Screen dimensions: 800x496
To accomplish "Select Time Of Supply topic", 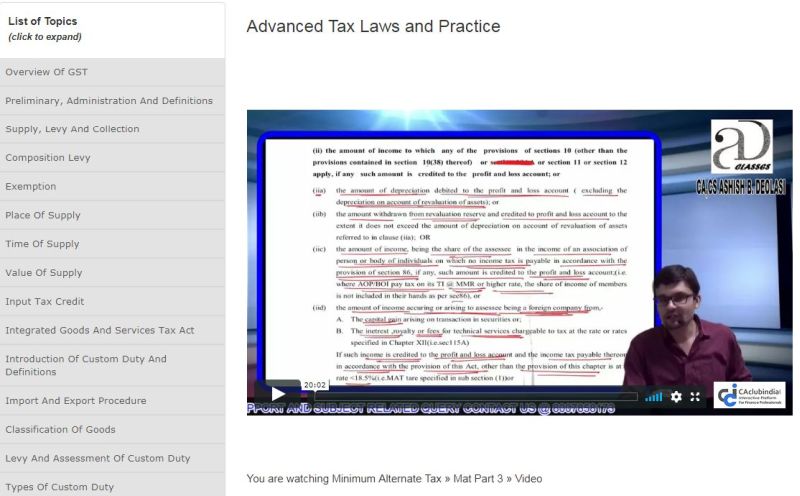I will tap(42, 244).
